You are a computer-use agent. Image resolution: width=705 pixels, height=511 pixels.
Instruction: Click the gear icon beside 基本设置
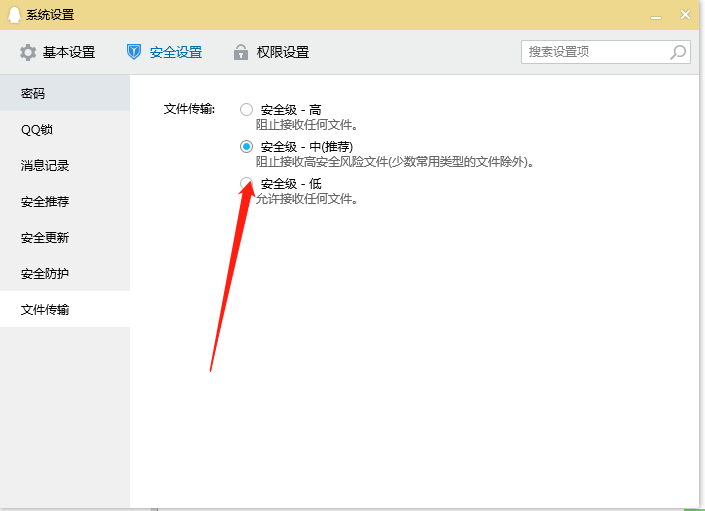point(28,52)
